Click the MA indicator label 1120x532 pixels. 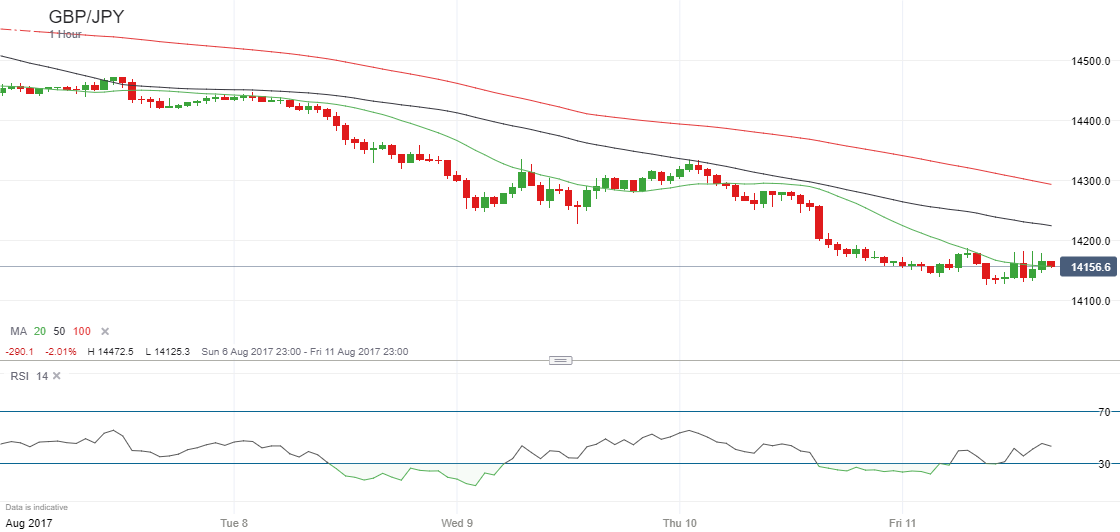coord(19,331)
